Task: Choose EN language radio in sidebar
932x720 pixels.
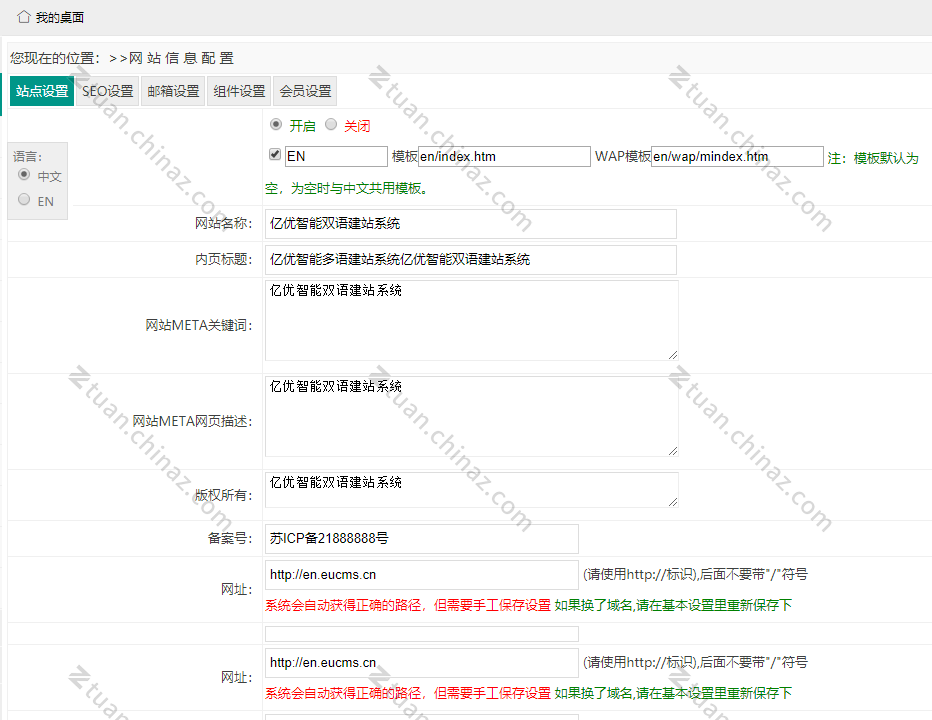Action: 24,199
